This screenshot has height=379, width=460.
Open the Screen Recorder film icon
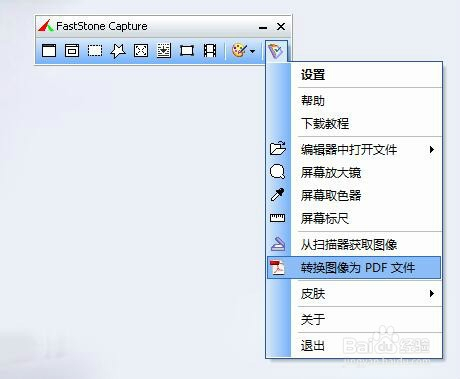click(210, 51)
